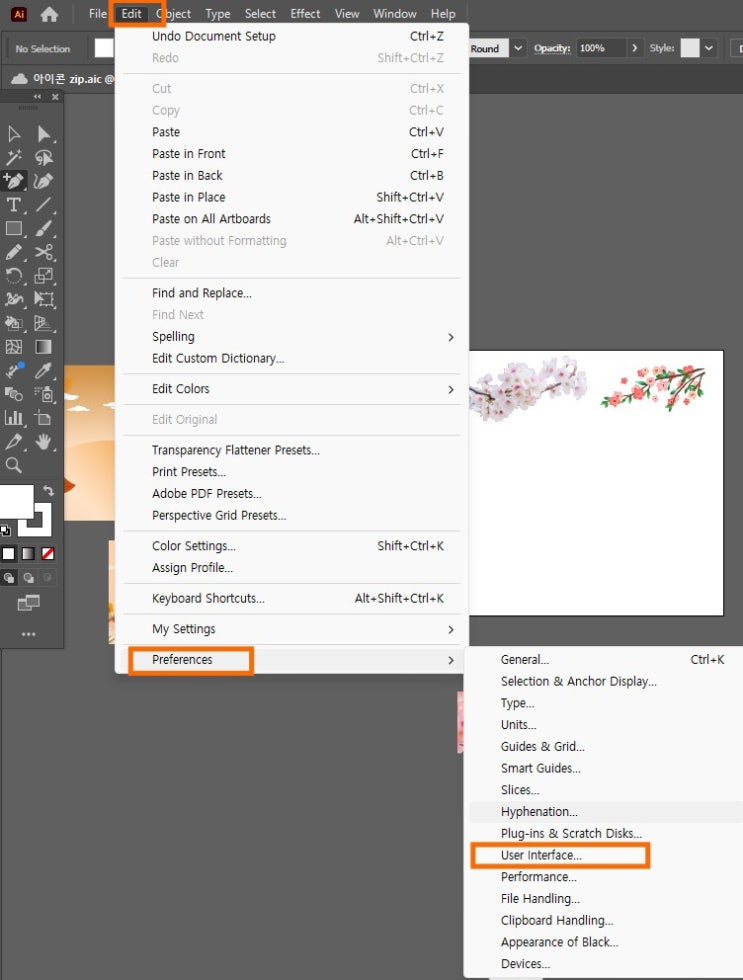Open the Opacity slider arrow
Image resolution: width=743 pixels, height=980 pixels.
(635, 48)
